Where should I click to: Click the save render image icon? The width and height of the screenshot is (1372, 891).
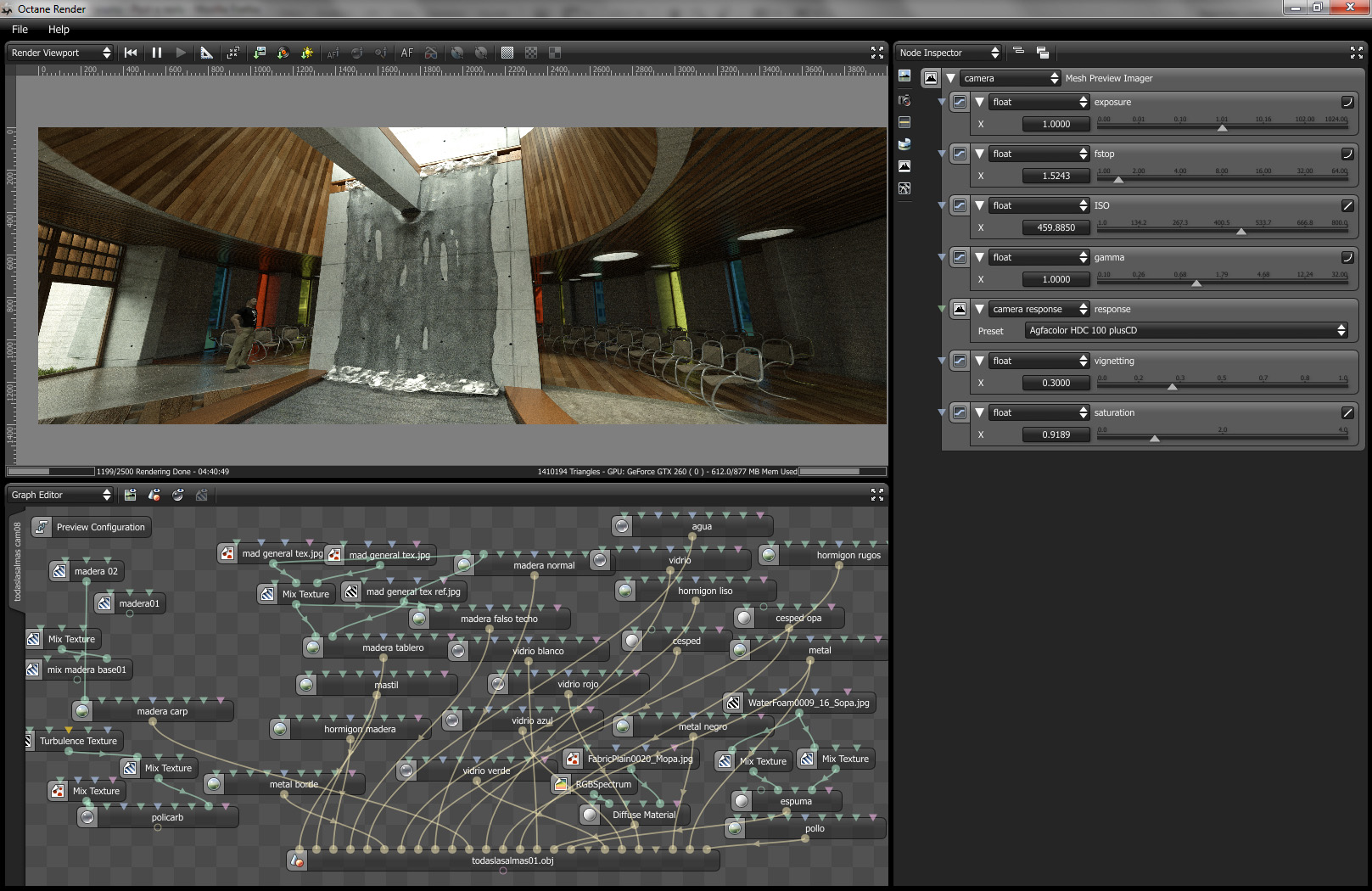point(260,53)
